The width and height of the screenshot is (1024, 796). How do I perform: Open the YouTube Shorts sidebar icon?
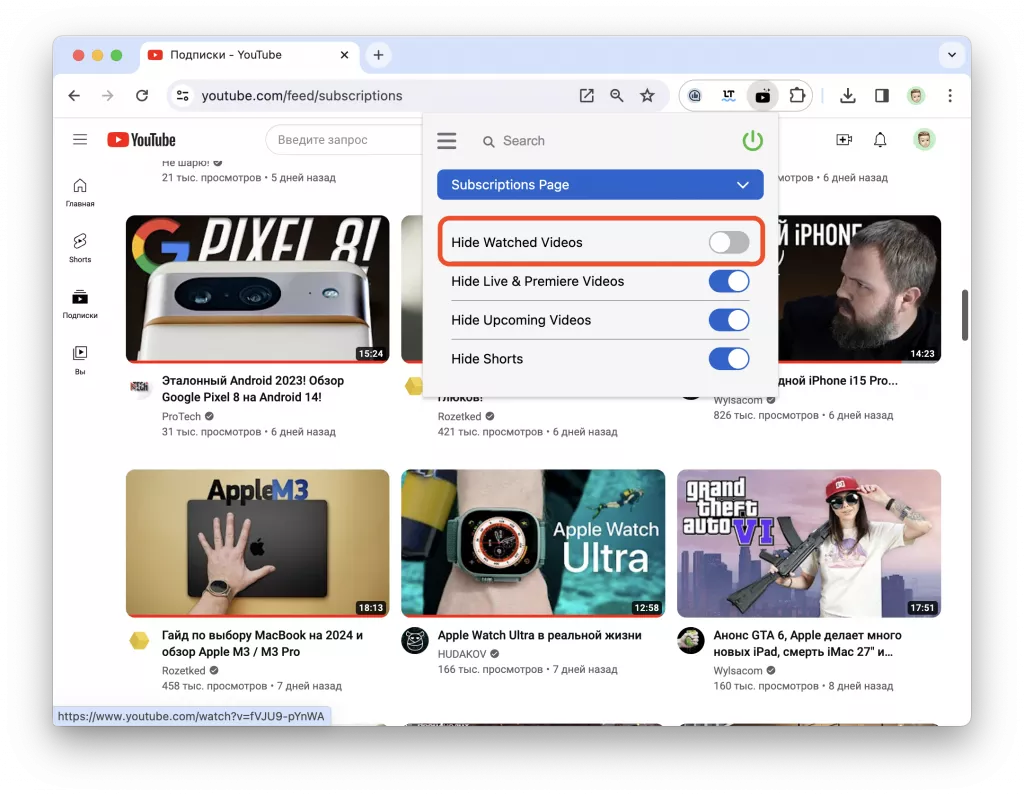79,246
